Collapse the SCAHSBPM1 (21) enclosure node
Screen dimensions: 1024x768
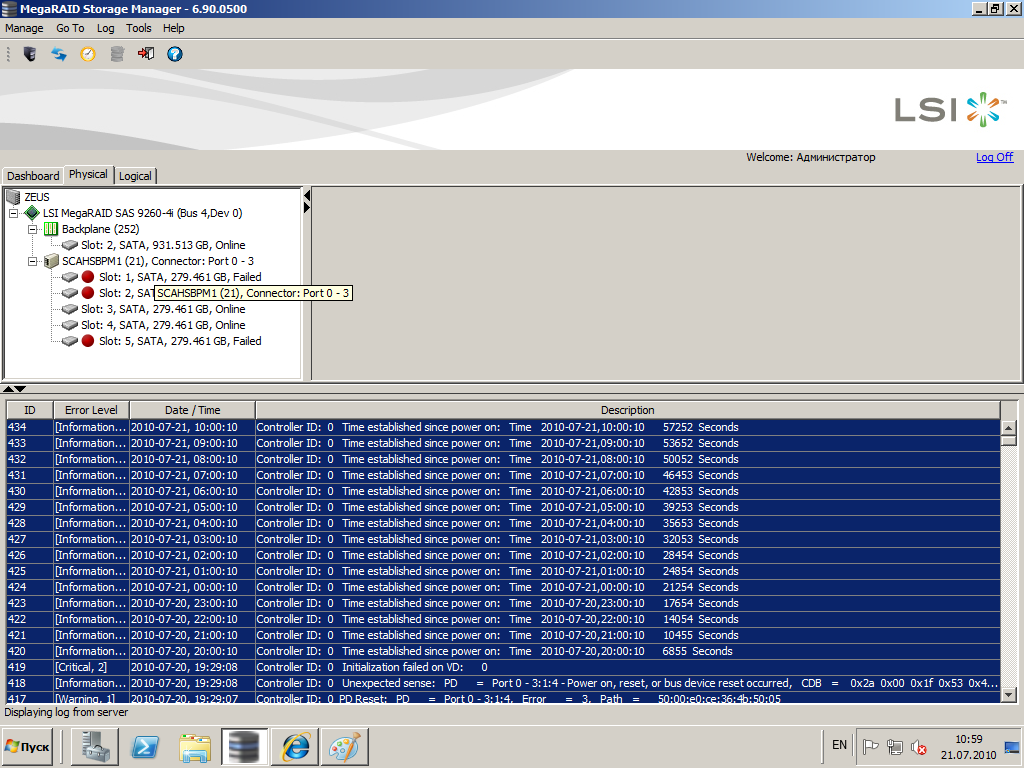point(33,261)
